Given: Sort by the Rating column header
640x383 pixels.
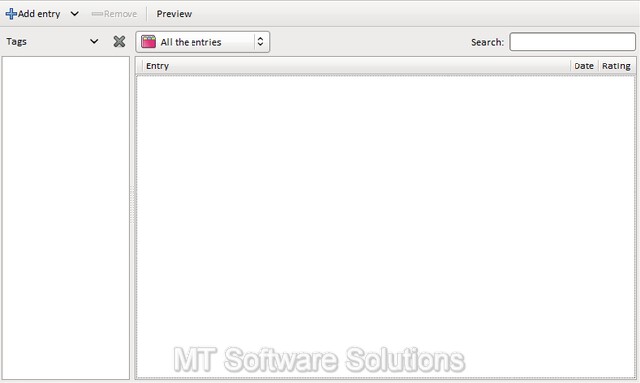Looking at the screenshot, I should point(616,66).
